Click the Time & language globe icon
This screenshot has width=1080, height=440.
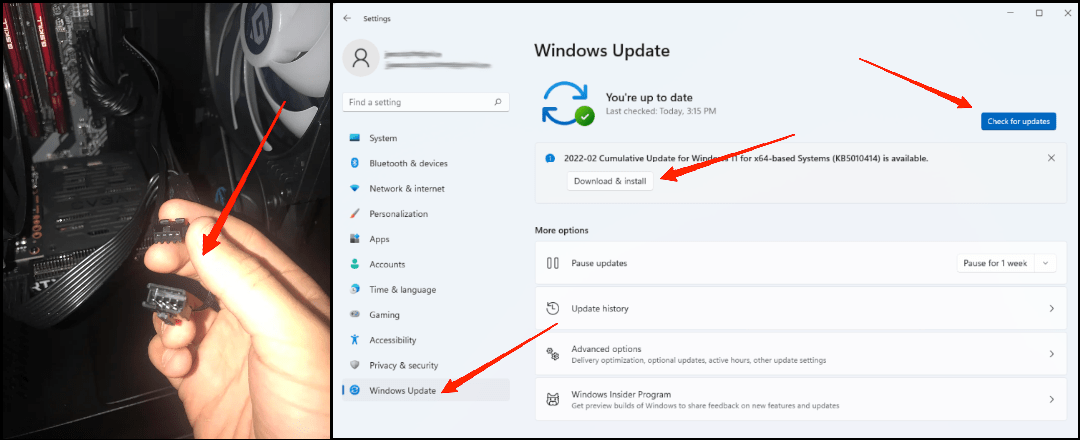(x=355, y=289)
